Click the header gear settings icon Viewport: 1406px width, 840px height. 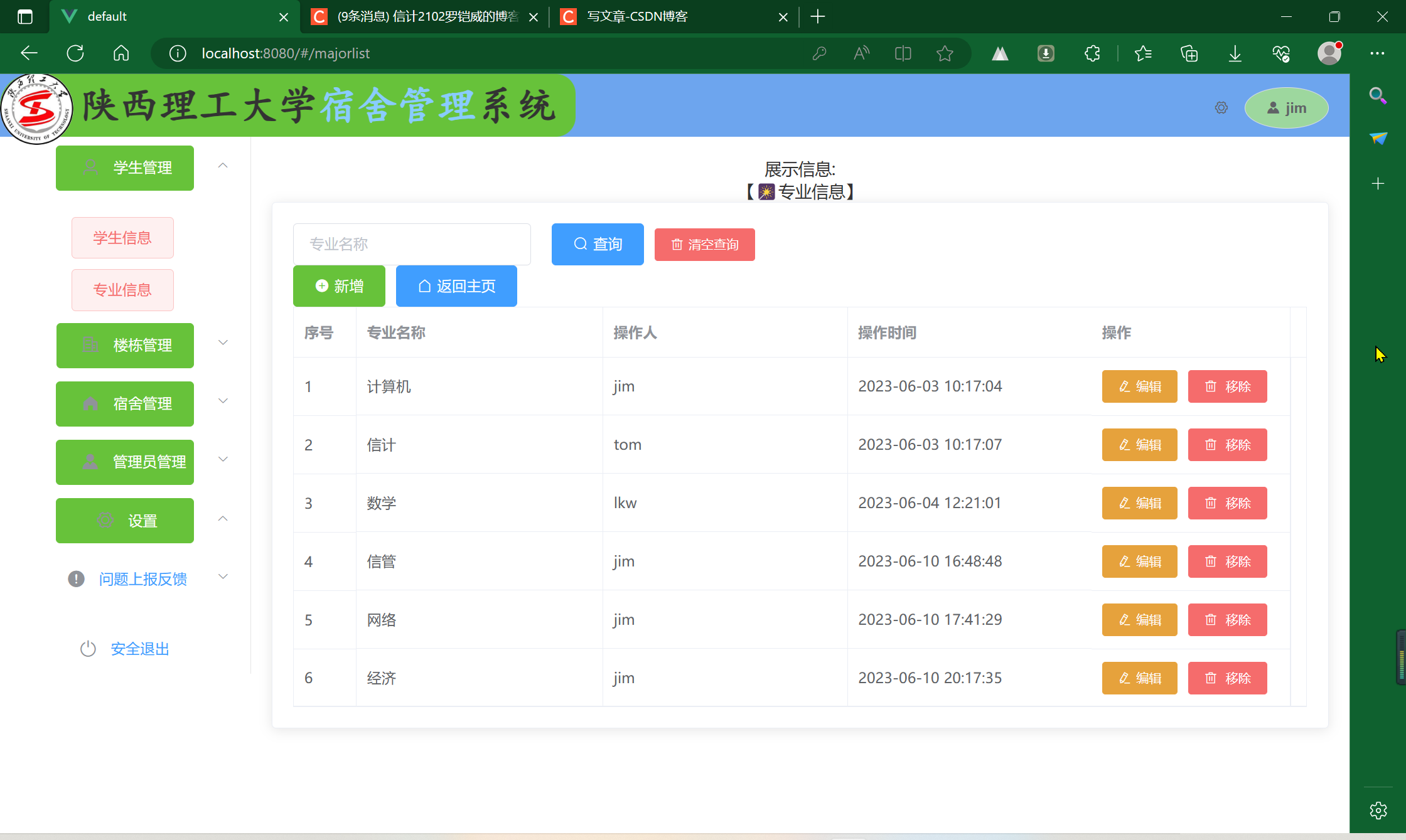pyautogui.click(x=1221, y=108)
